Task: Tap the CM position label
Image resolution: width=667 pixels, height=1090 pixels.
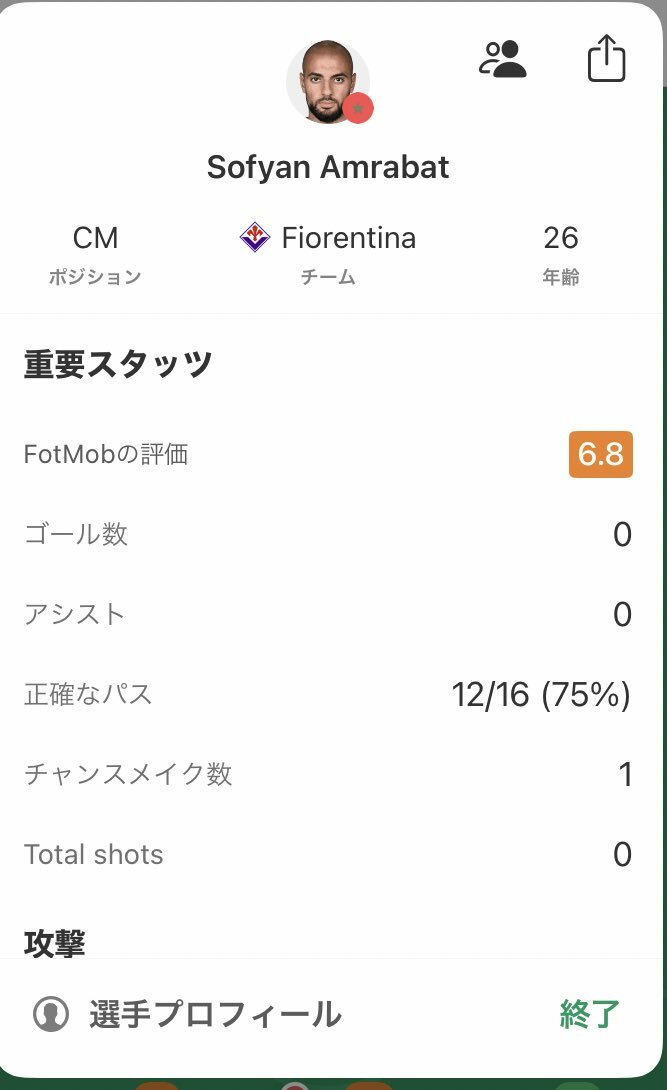Action: coord(95,237)
